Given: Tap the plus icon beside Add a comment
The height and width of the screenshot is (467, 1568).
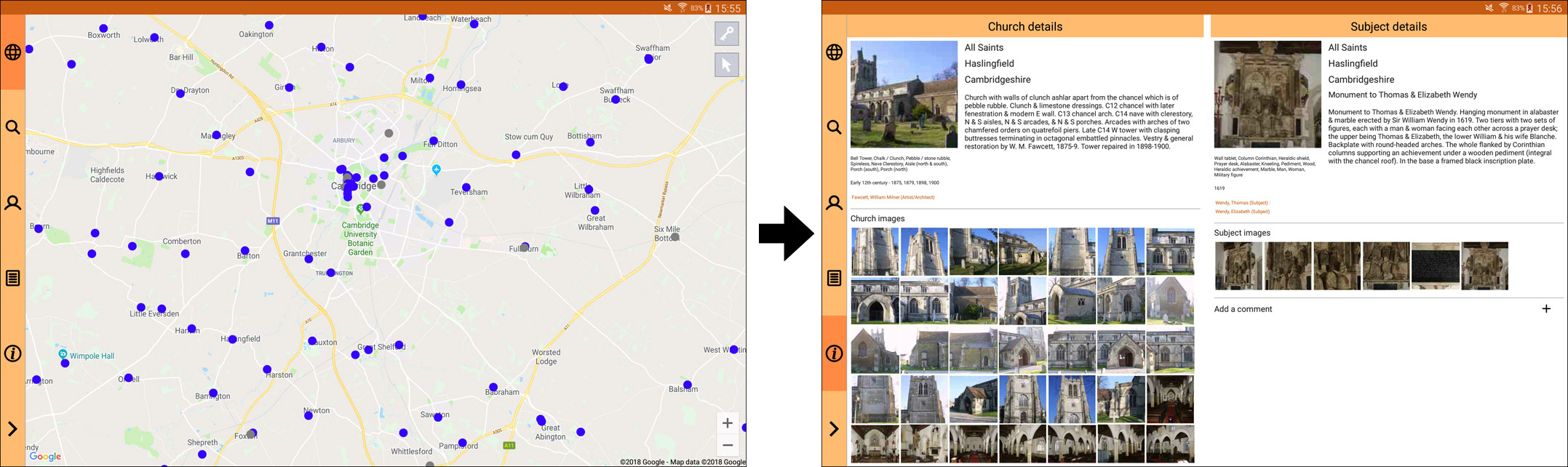Looking at the screenshot, I should (x=1546, y=308).
